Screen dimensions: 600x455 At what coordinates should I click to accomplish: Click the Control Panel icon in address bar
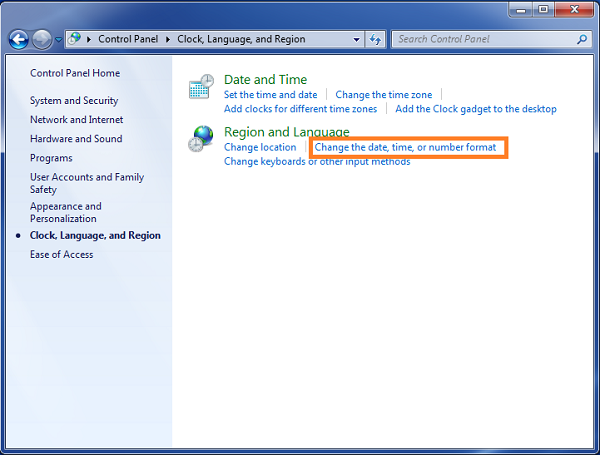click(x=76, y=40)
